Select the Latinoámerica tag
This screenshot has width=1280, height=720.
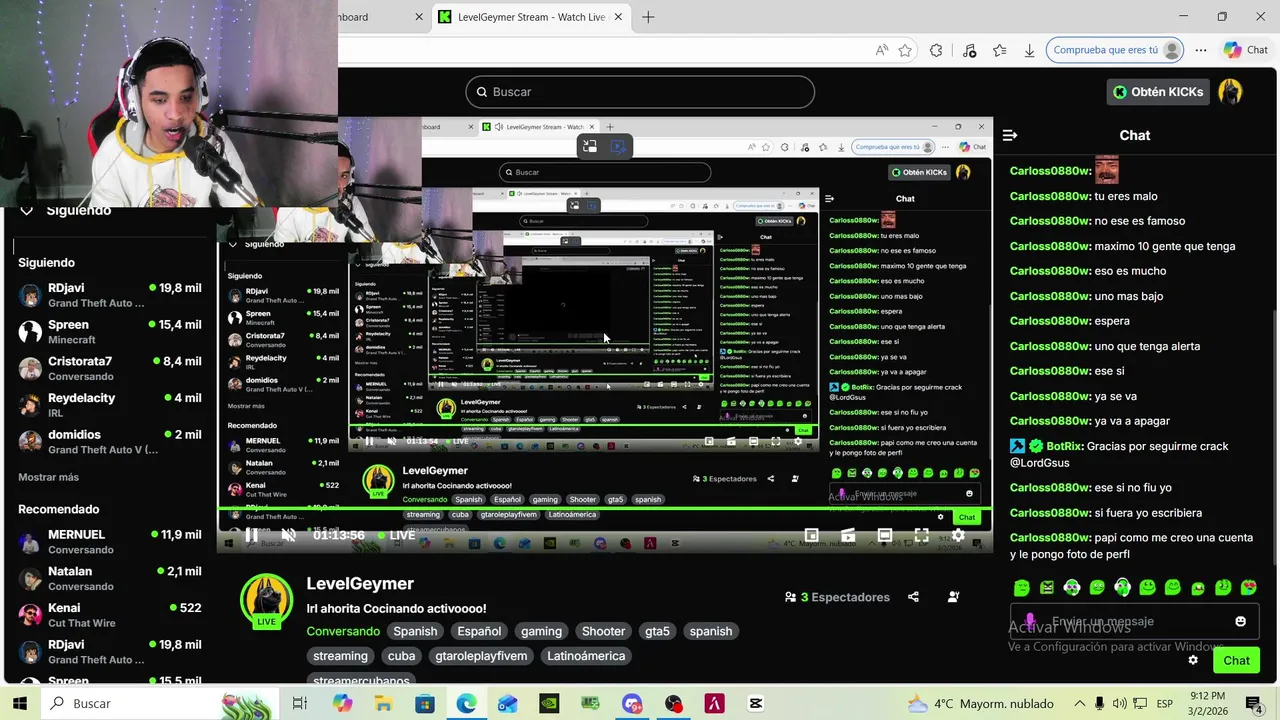coord(586,656)
